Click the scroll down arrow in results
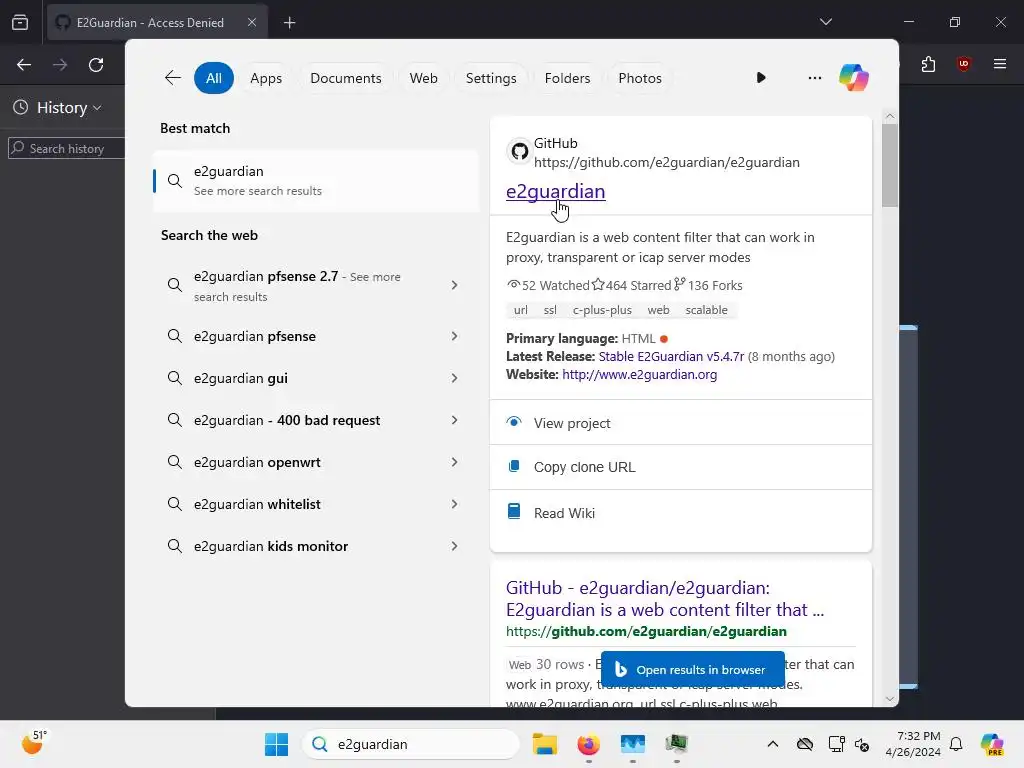Screen dimensions: 1024x768 tap(889, 699)
